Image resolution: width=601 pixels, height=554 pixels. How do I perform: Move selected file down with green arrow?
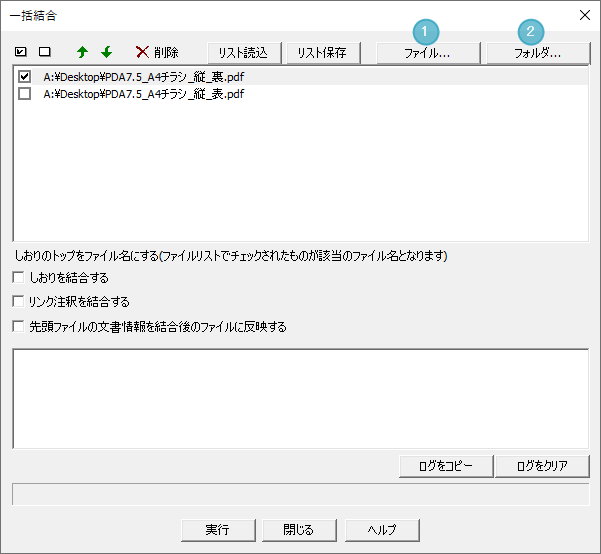pos(107,52)
